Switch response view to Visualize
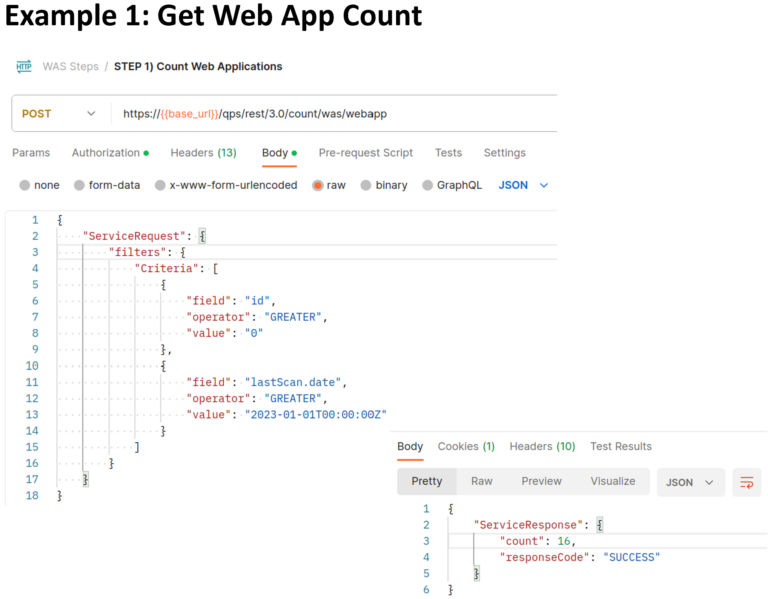 coord(612,481)
